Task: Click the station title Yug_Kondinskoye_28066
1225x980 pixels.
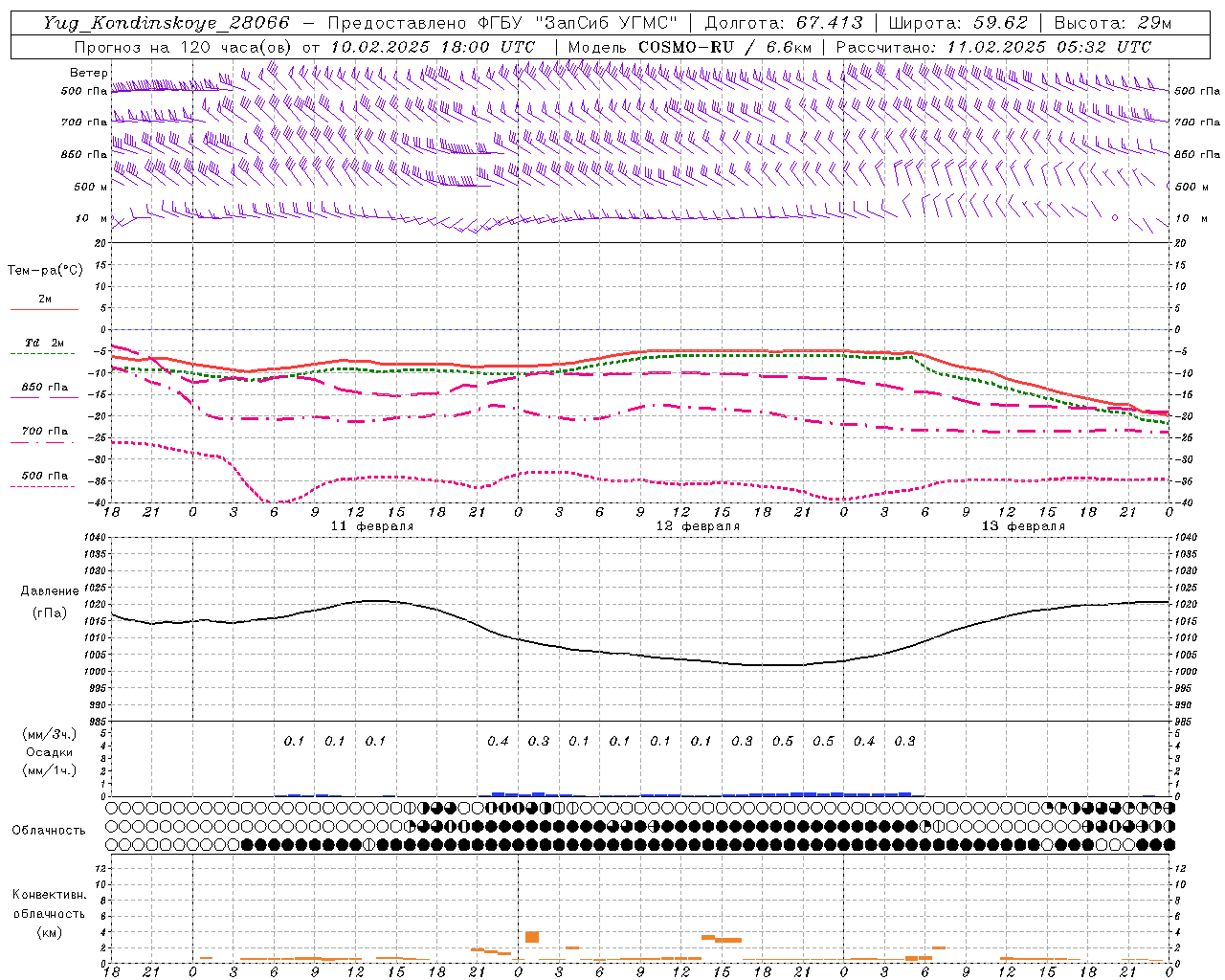Action: pos(166,23)
